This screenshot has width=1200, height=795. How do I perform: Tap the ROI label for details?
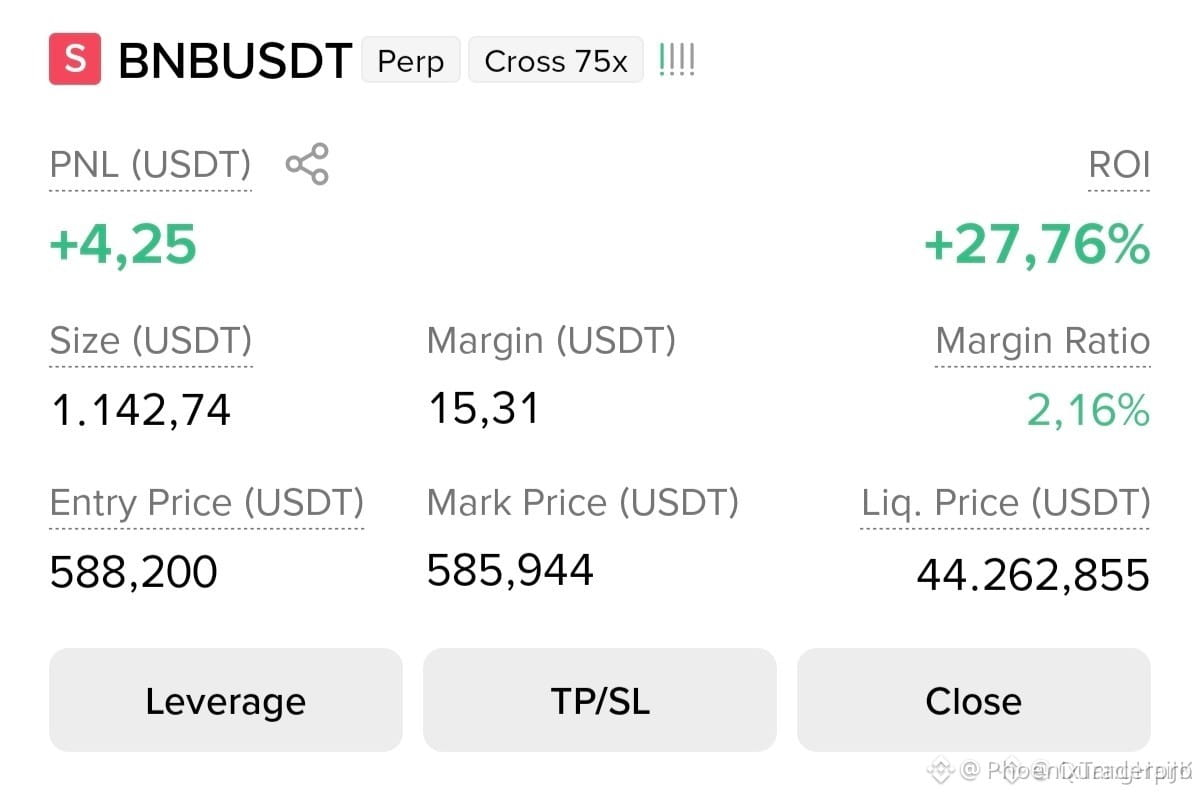tap(1119, 165)
